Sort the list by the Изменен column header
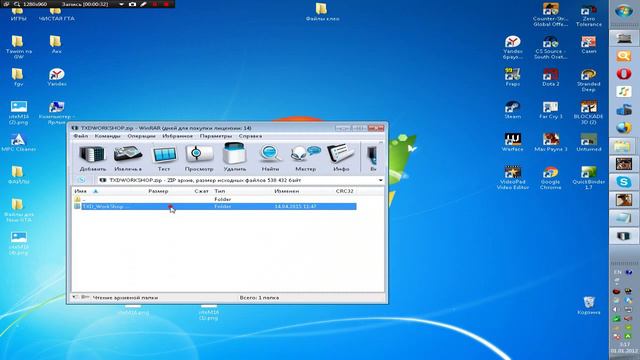This screenshot has width=640, height=360. [x=287, y=191]
